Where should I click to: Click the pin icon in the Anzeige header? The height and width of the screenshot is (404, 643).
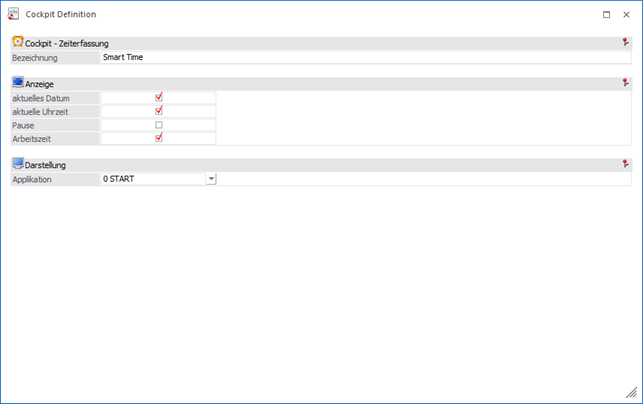coord(625,83)
